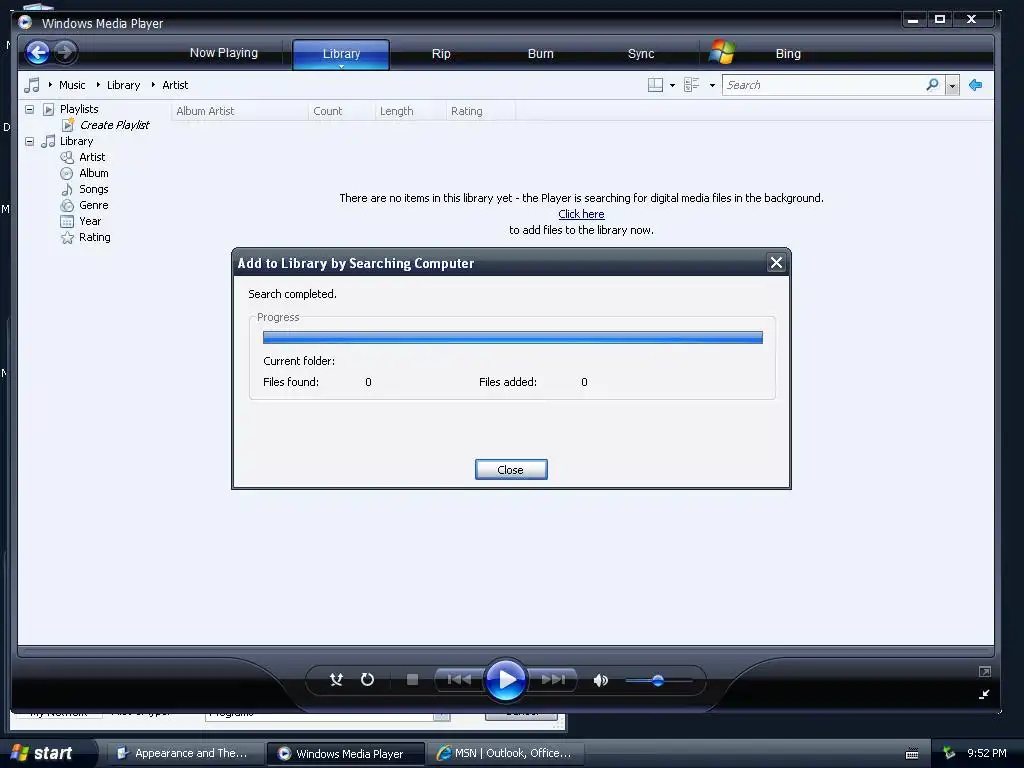Click the search progress bar
Image resolution: width=1024 pixels, height=768 pixels.
click(513, 338)
